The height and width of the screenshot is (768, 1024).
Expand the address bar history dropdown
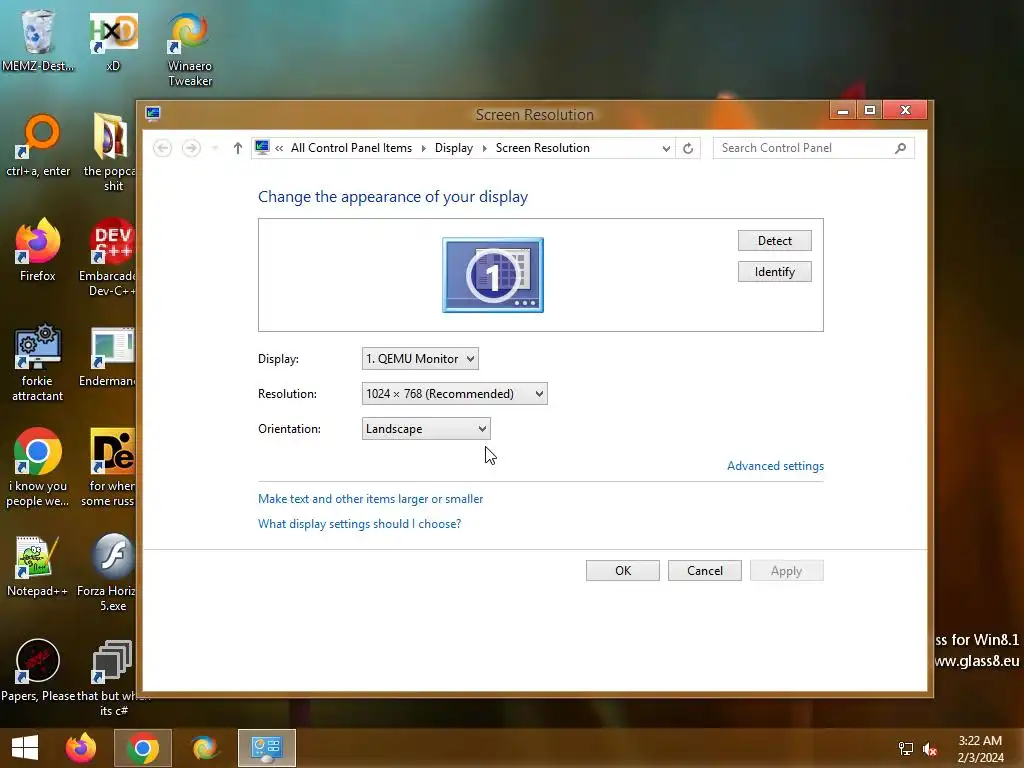pos(666,148)
